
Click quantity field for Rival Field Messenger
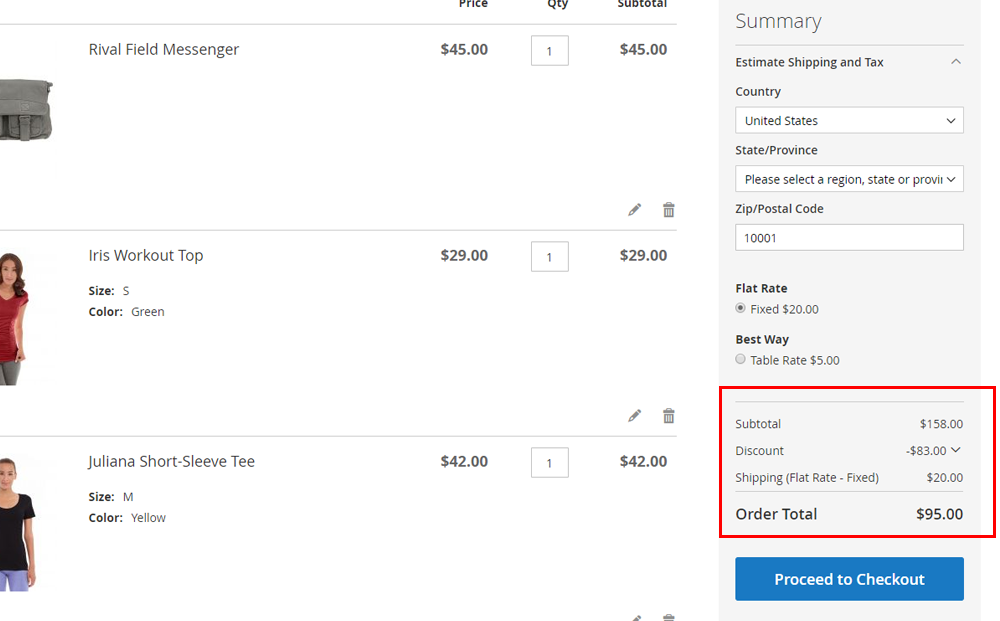[550, 50]
